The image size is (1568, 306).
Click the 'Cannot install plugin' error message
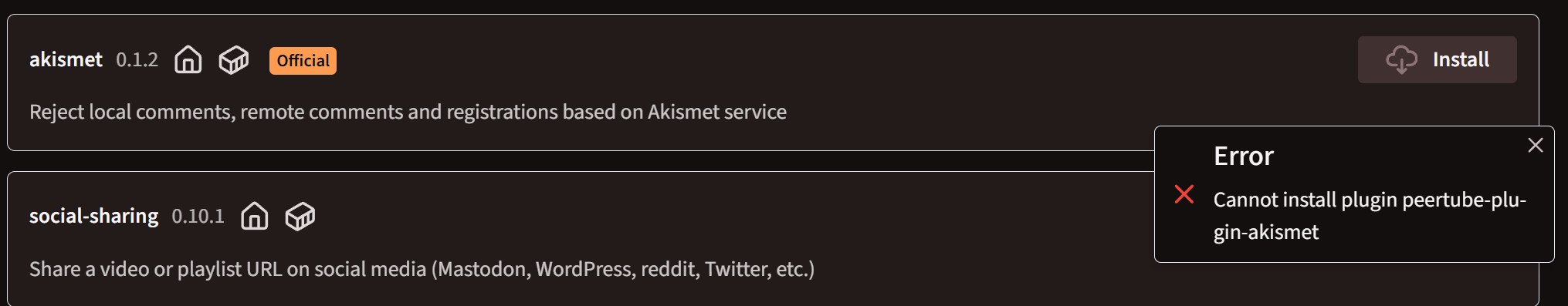(1370, 216)
